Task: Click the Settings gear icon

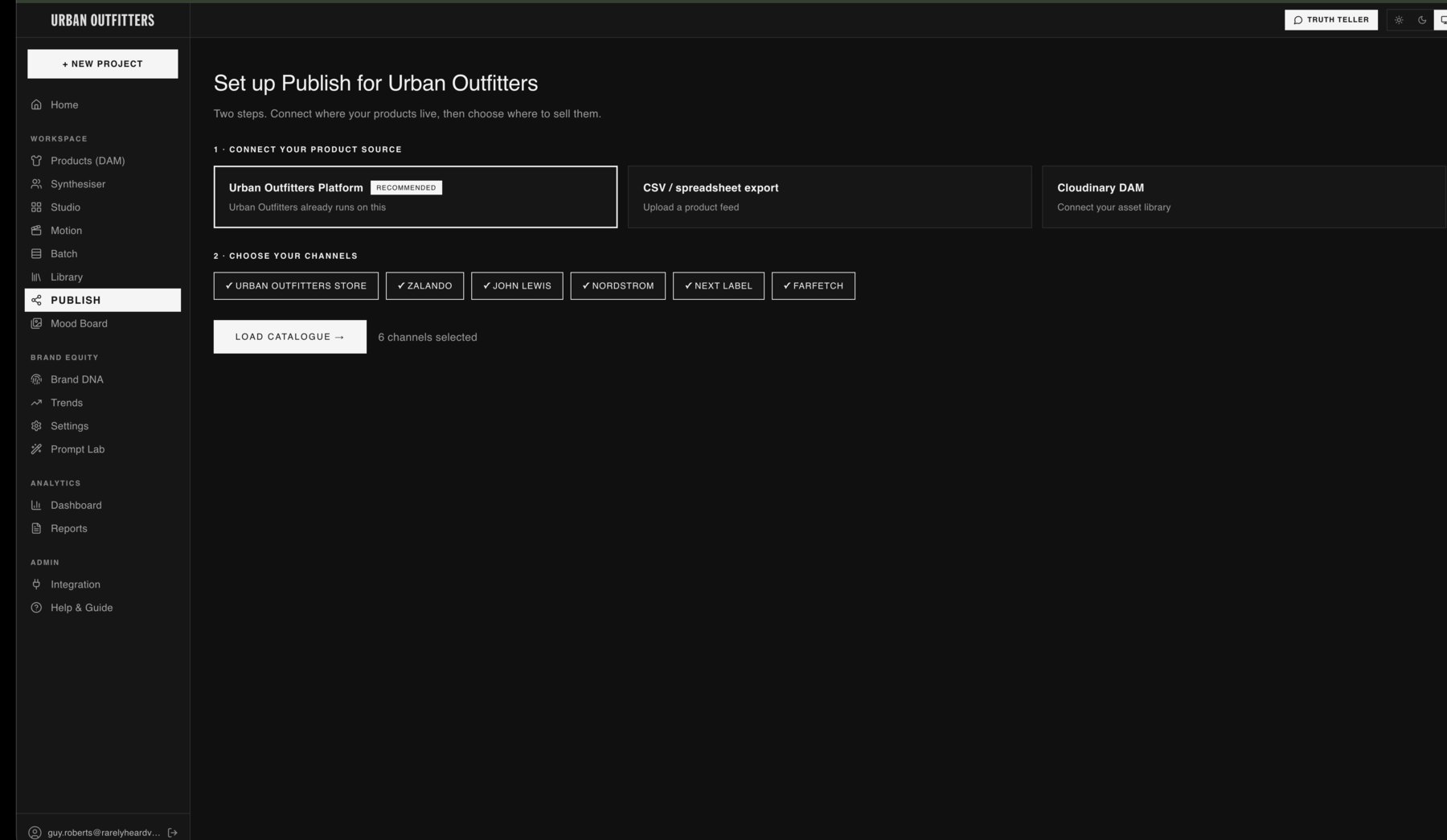Action: tap(36, 426)
